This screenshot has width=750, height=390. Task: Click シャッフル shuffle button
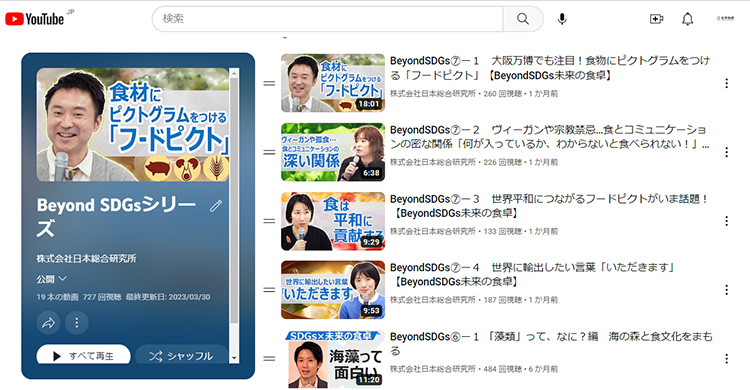tap(182, 355)
